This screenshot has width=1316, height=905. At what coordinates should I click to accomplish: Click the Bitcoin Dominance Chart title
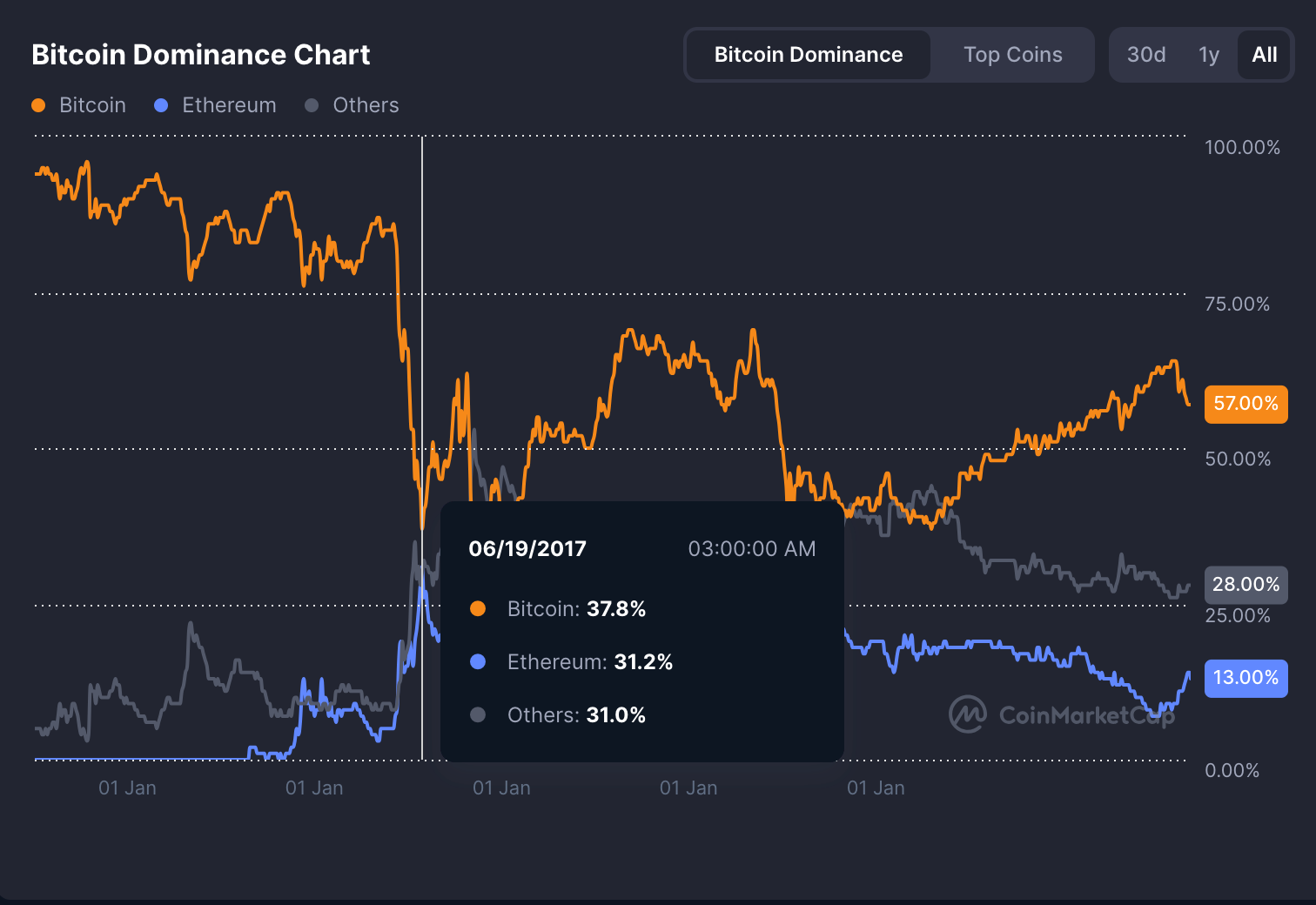(201, 54)
